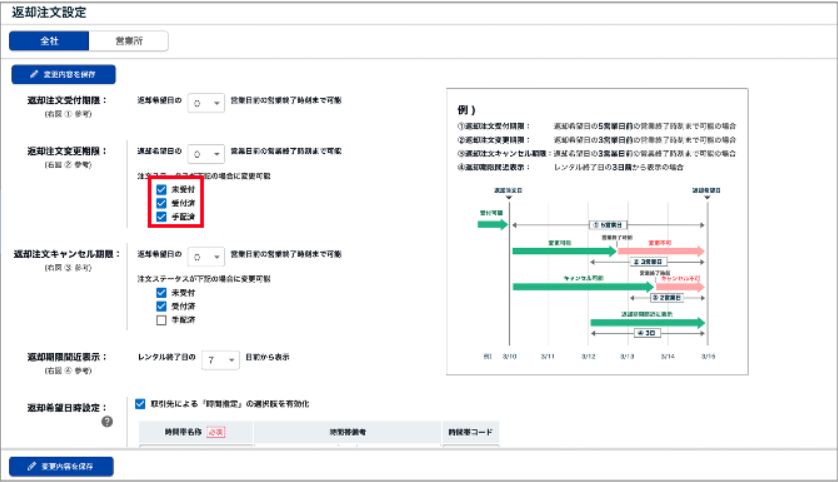The image size is (838, 482).
Task: Click the pencil icon on the bottom 変更内容を保存 button
Action: point(32,467)
